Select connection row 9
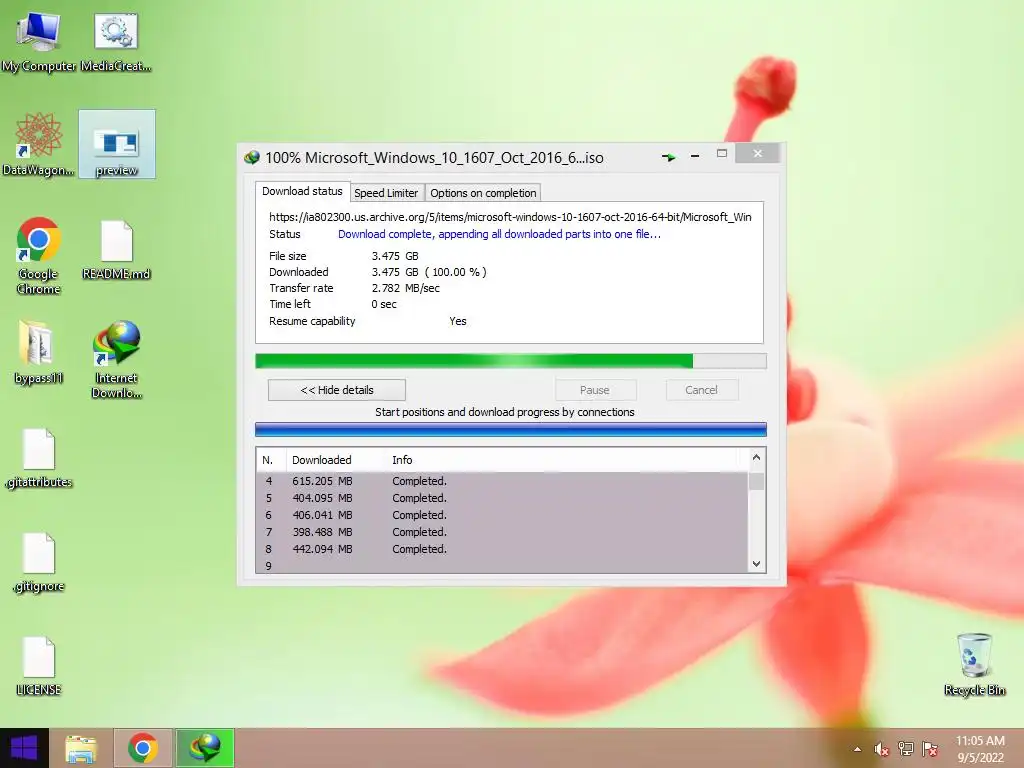This screenshot has height=768, width=1024. point(502,566)
